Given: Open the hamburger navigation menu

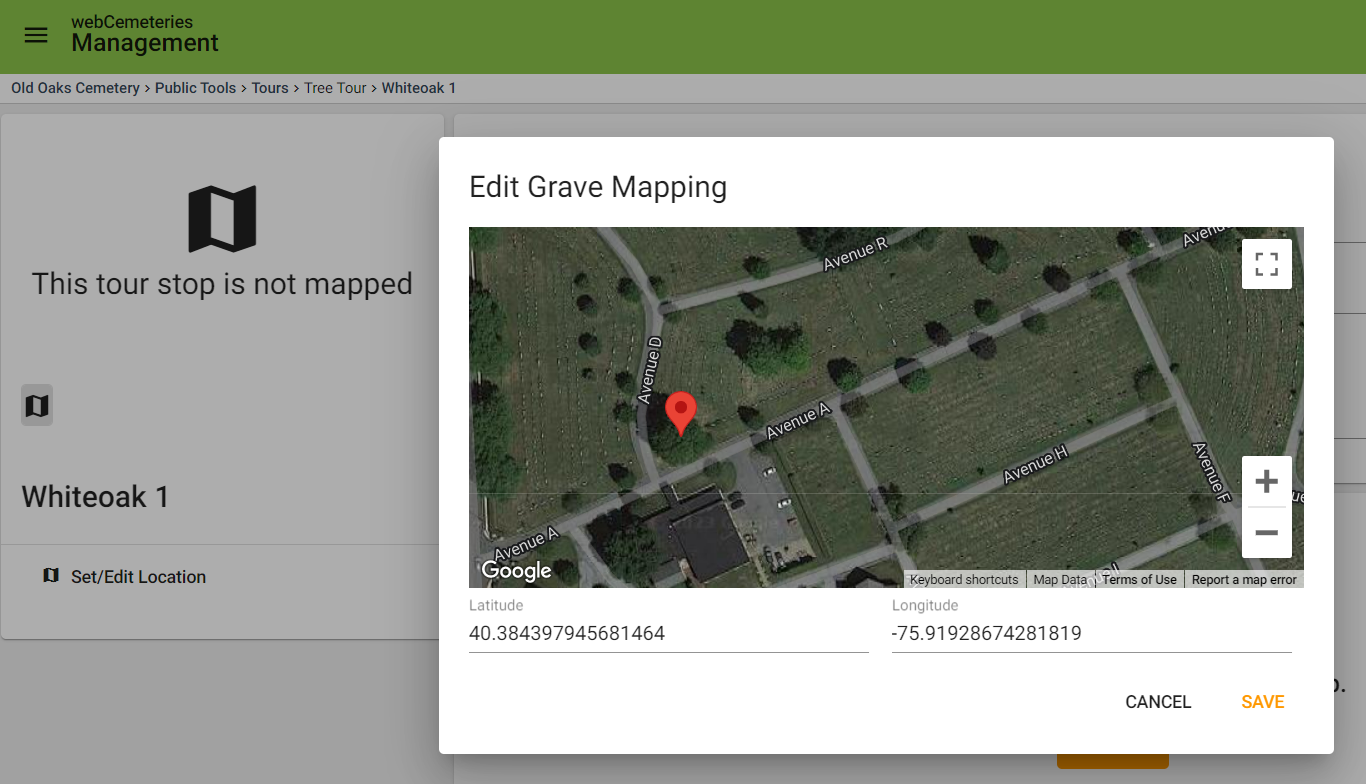Looking at the screenshot, I should (x=36, y=35).
